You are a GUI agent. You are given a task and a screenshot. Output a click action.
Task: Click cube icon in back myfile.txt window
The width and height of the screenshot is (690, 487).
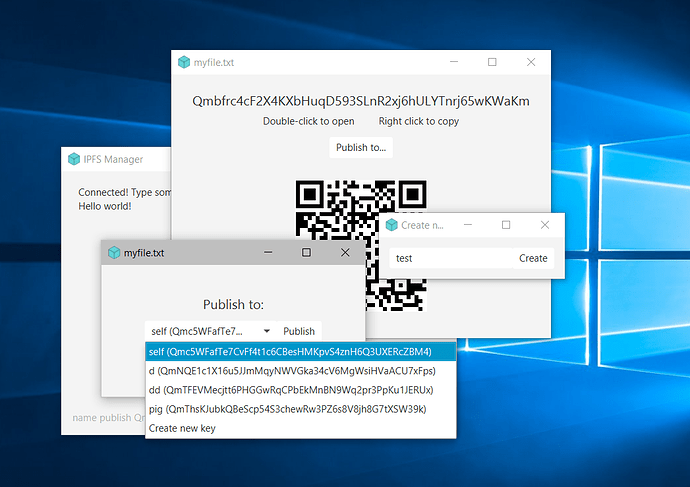coord(184,62)
